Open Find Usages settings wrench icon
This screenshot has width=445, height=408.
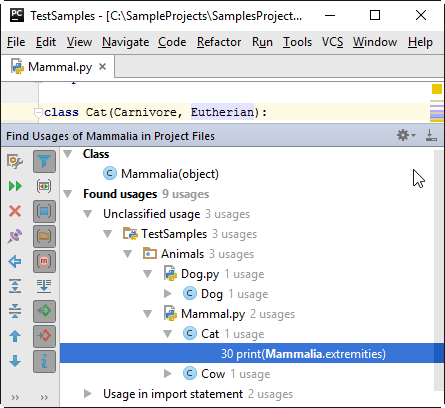pos(15,162)
